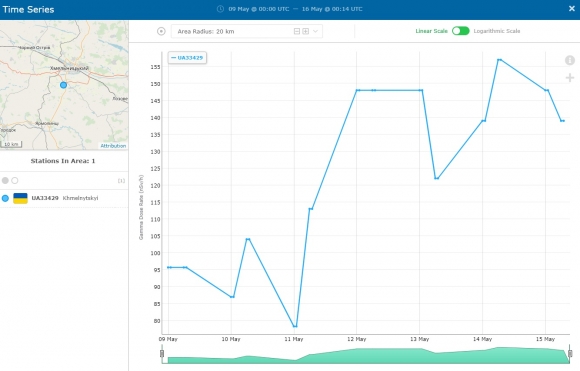Toggle the UA33429 station blue dot

5,198
